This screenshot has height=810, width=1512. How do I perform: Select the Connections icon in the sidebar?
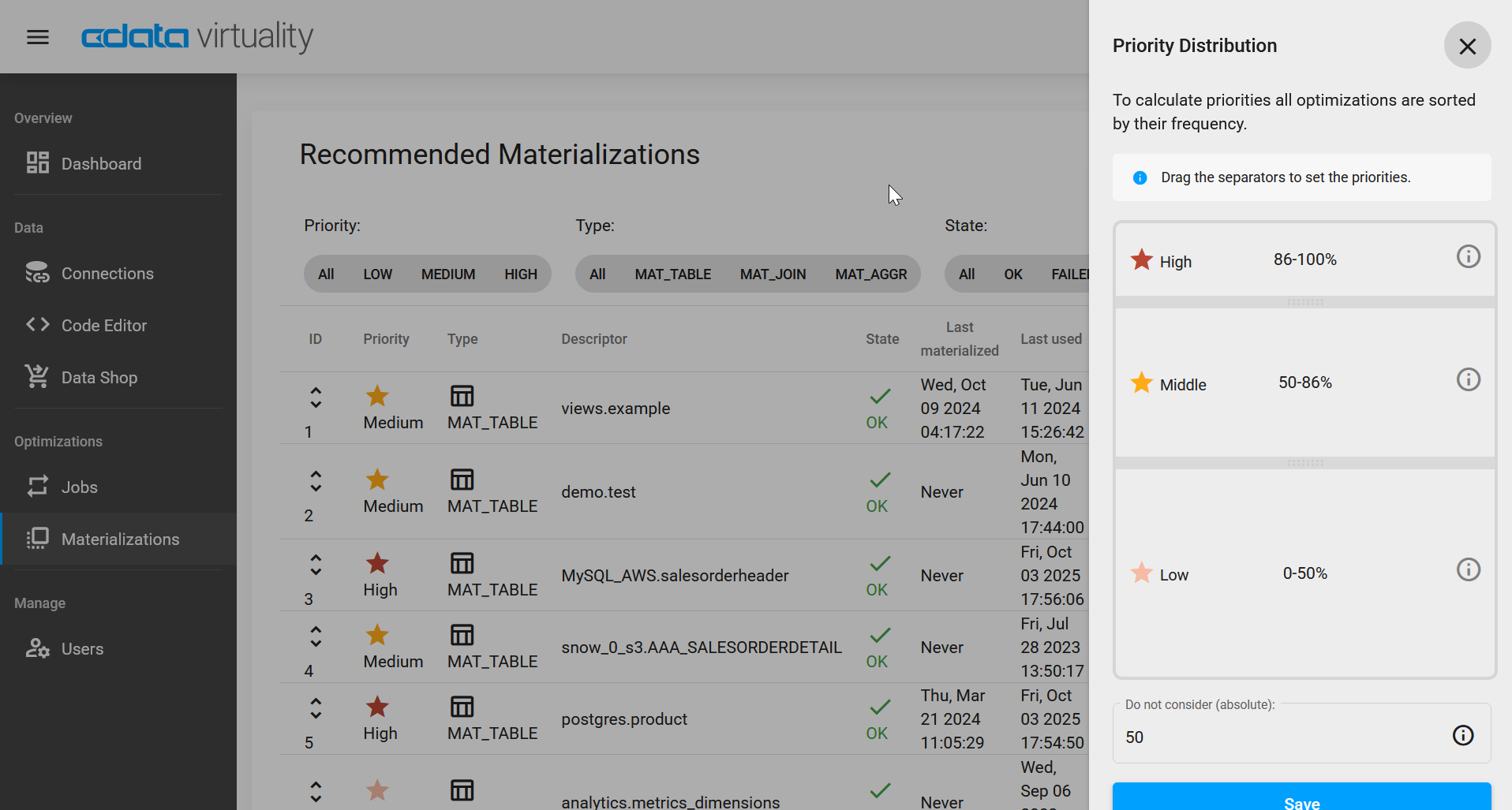[x=37, y=273]
